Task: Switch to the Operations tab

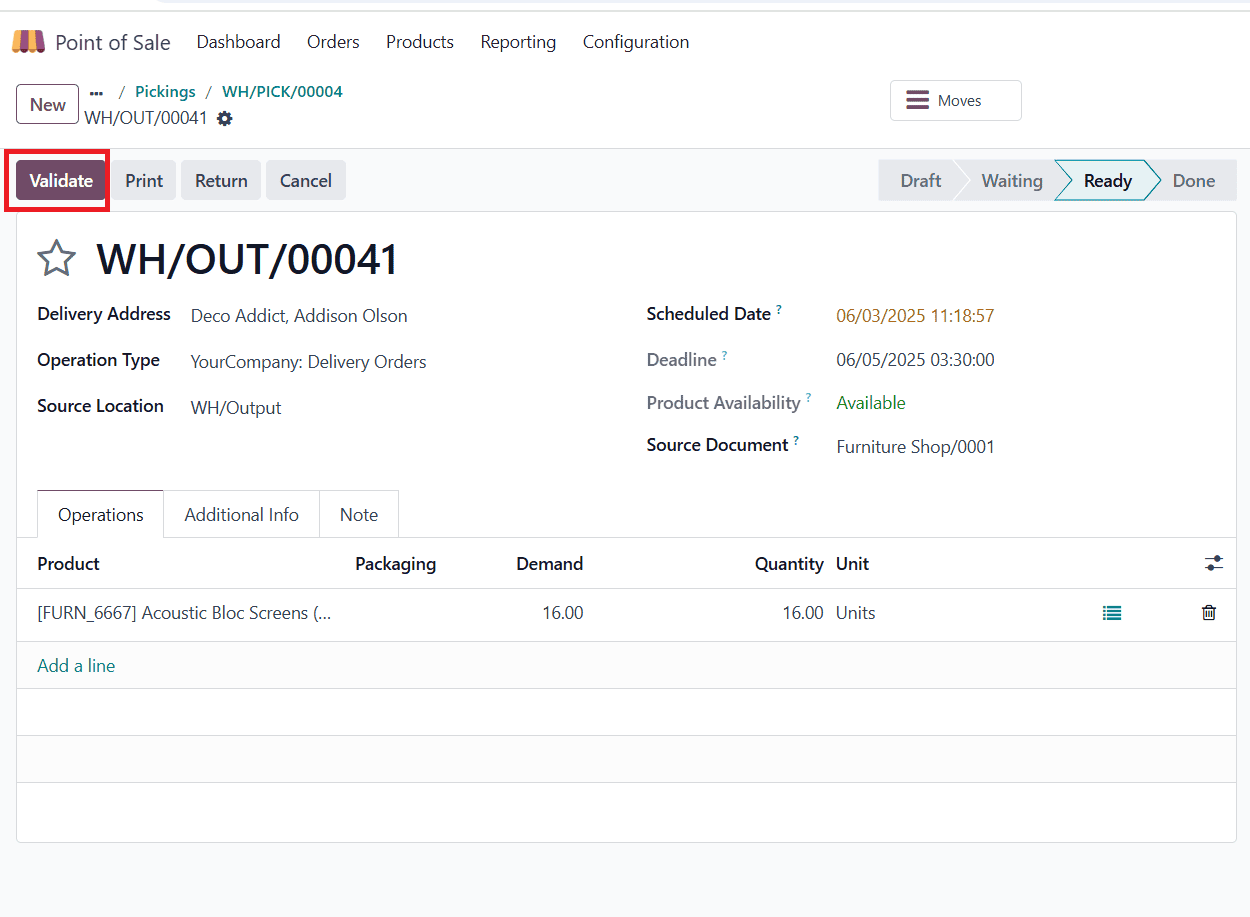Action: 101,515
